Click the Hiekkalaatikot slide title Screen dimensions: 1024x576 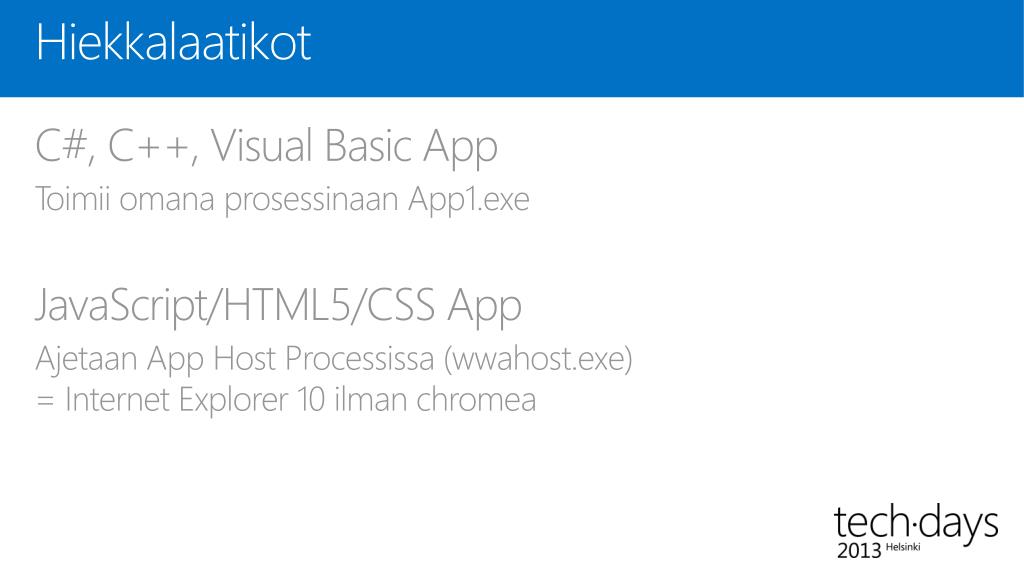[174, 42]
